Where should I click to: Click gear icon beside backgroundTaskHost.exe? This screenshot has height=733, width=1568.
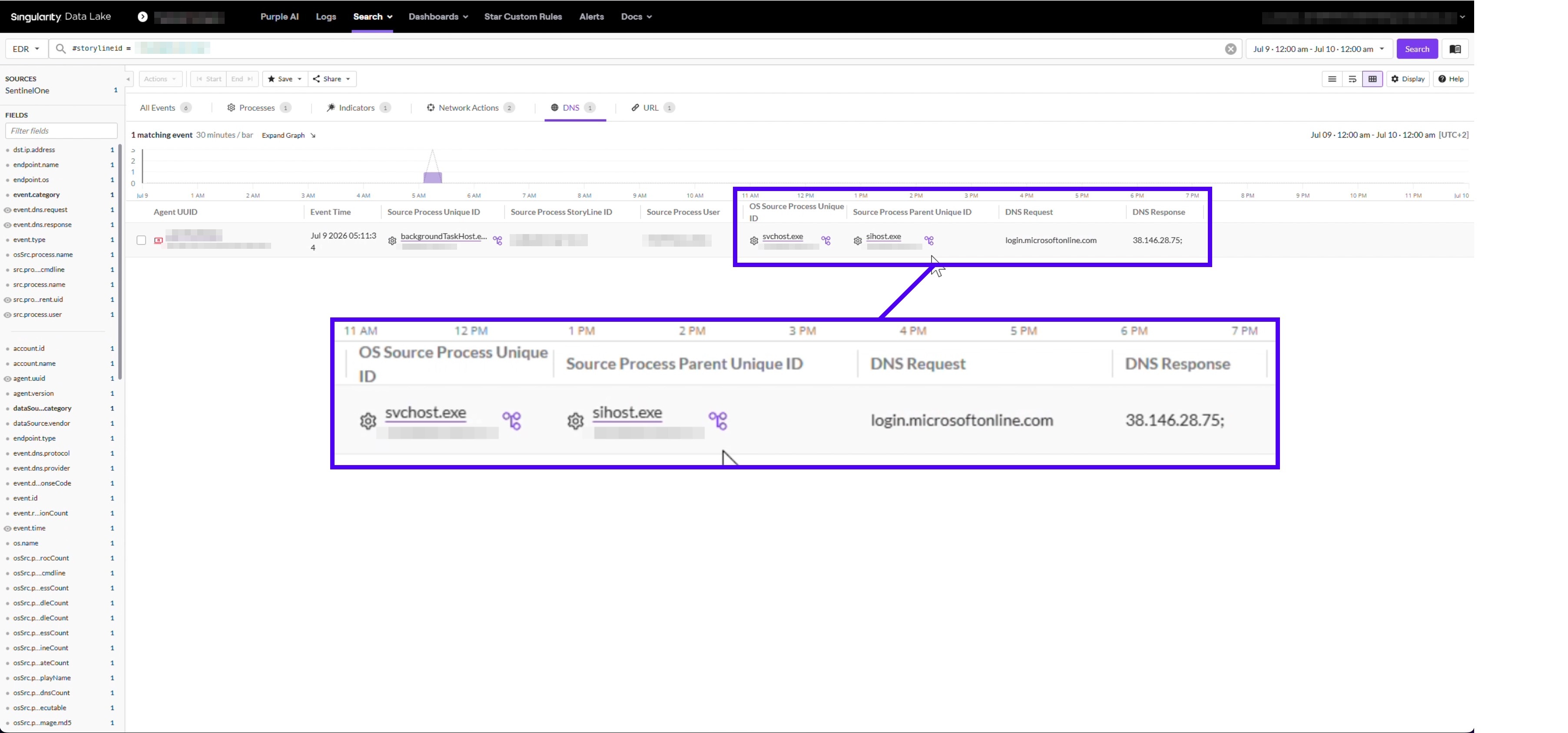392,241
